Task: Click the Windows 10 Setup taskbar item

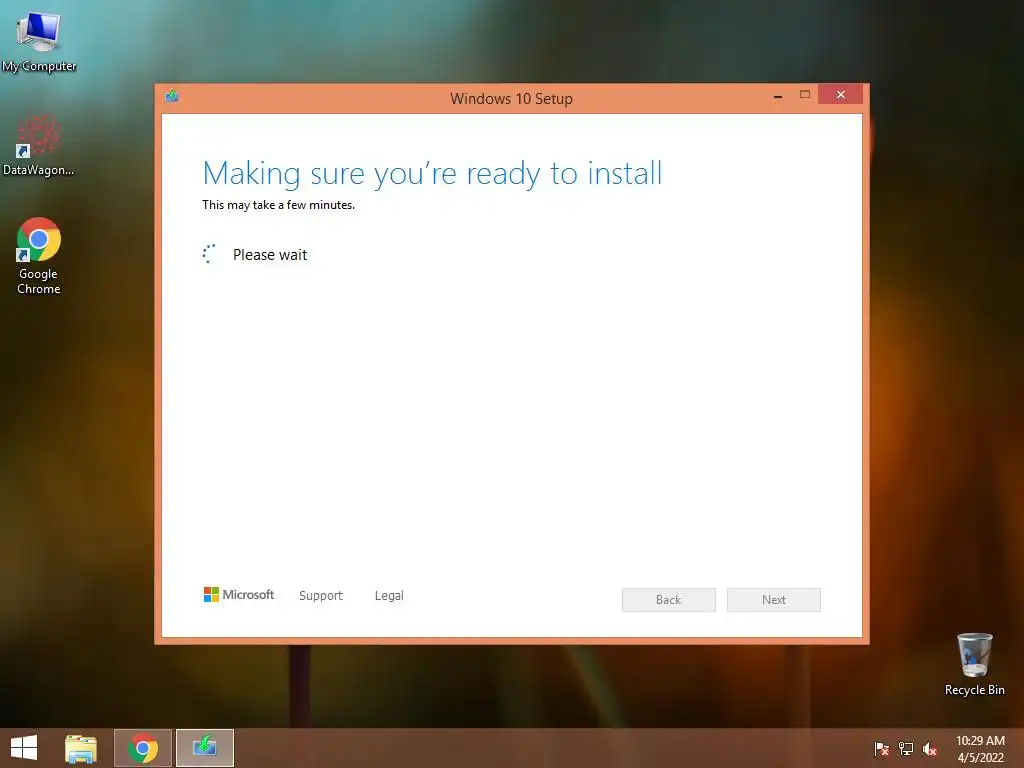Action: pyautogui.click(x=205, y=748)
